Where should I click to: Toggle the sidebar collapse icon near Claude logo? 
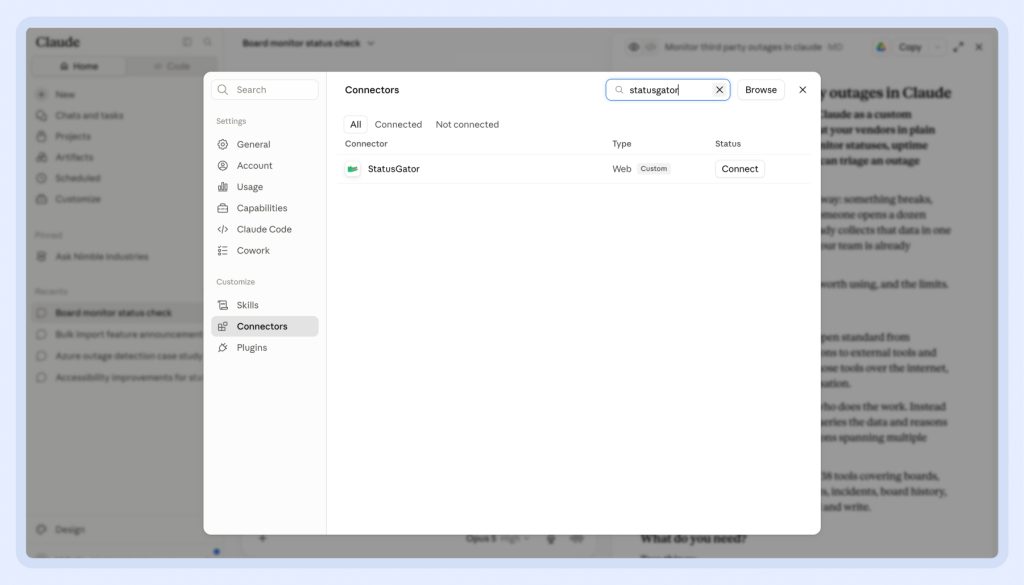(x=187, y=42)
